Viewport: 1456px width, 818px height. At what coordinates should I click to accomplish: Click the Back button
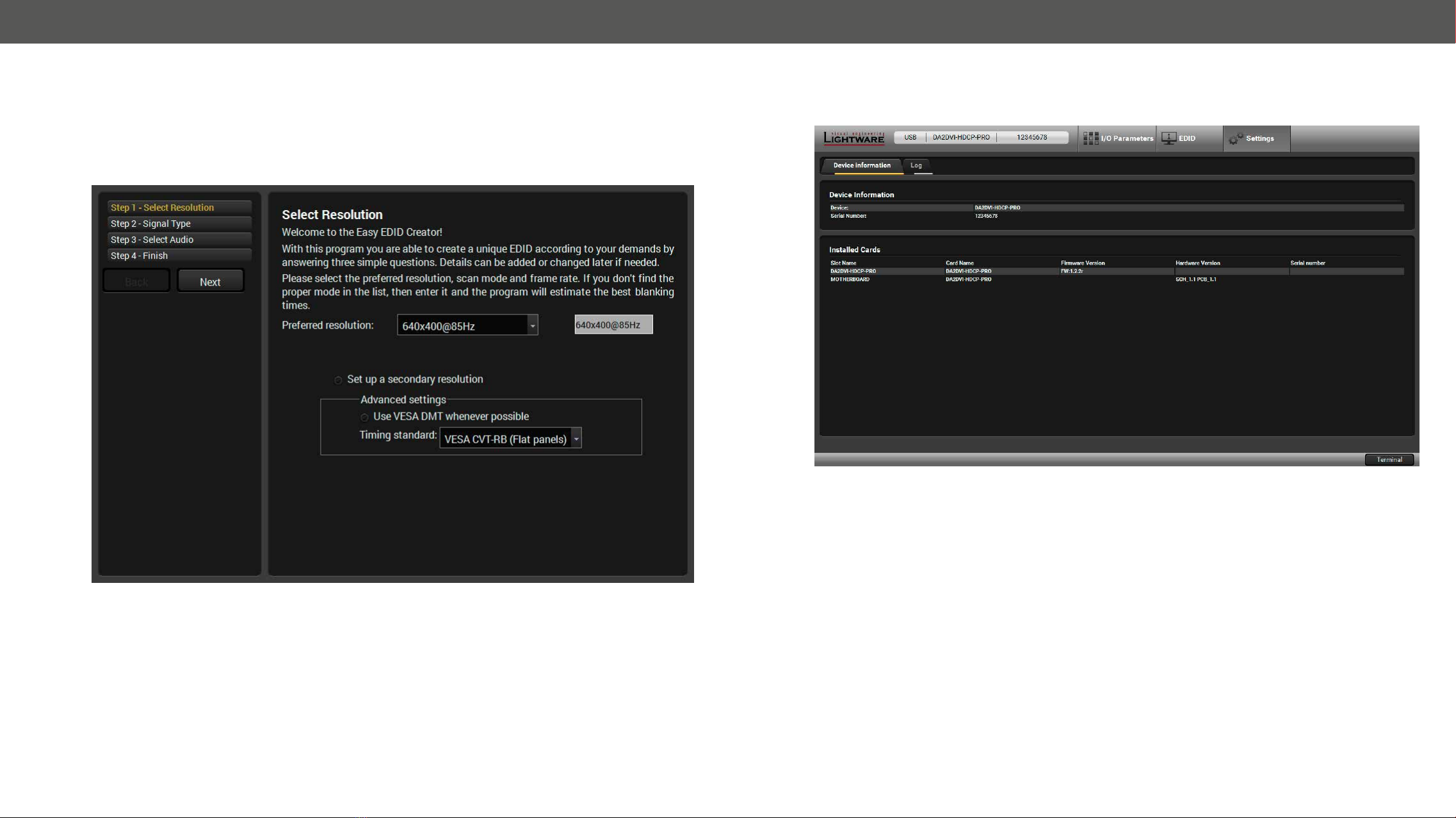[x=136, y=281]
